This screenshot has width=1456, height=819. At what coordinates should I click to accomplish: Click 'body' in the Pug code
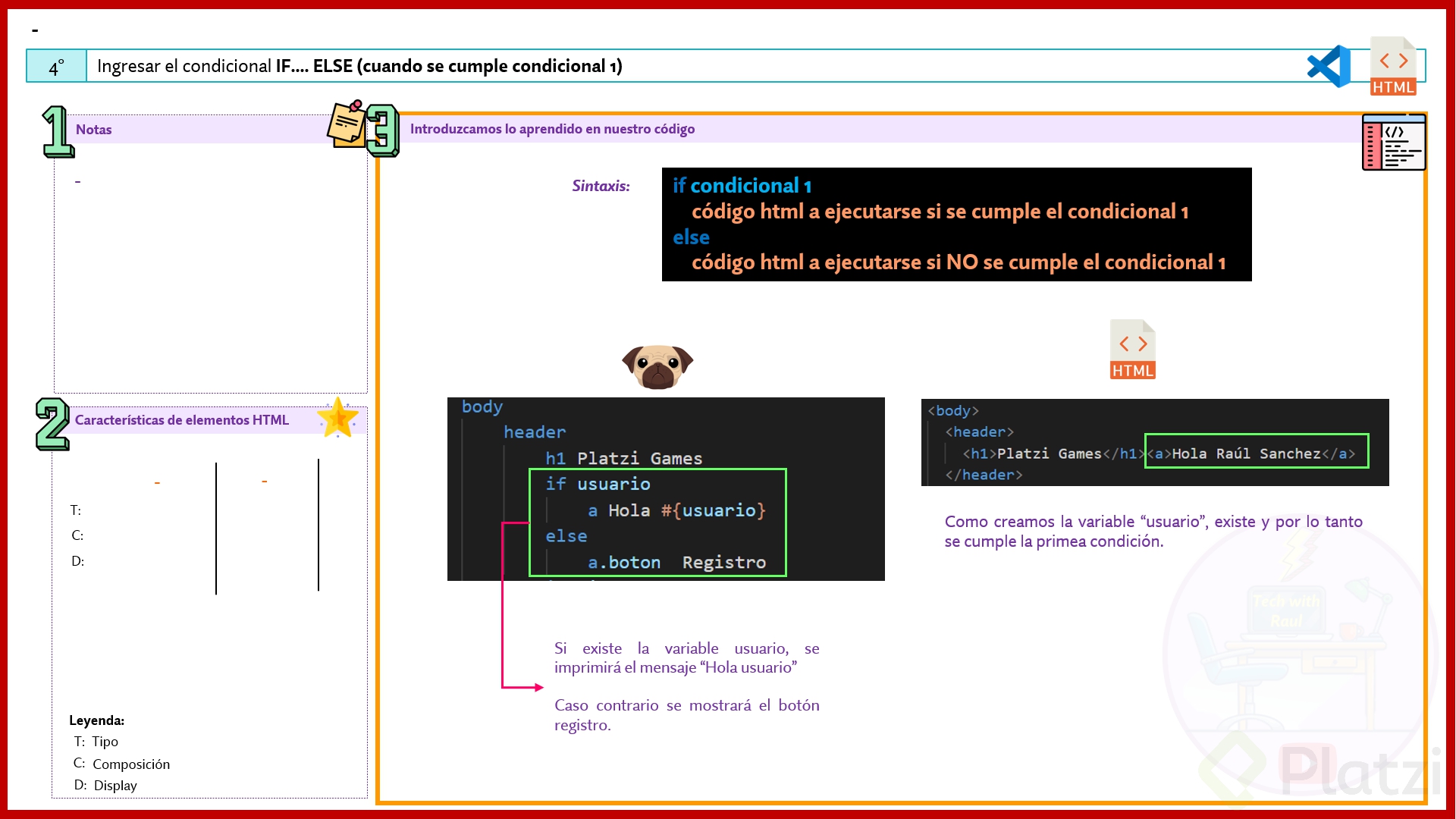[482, 406]
